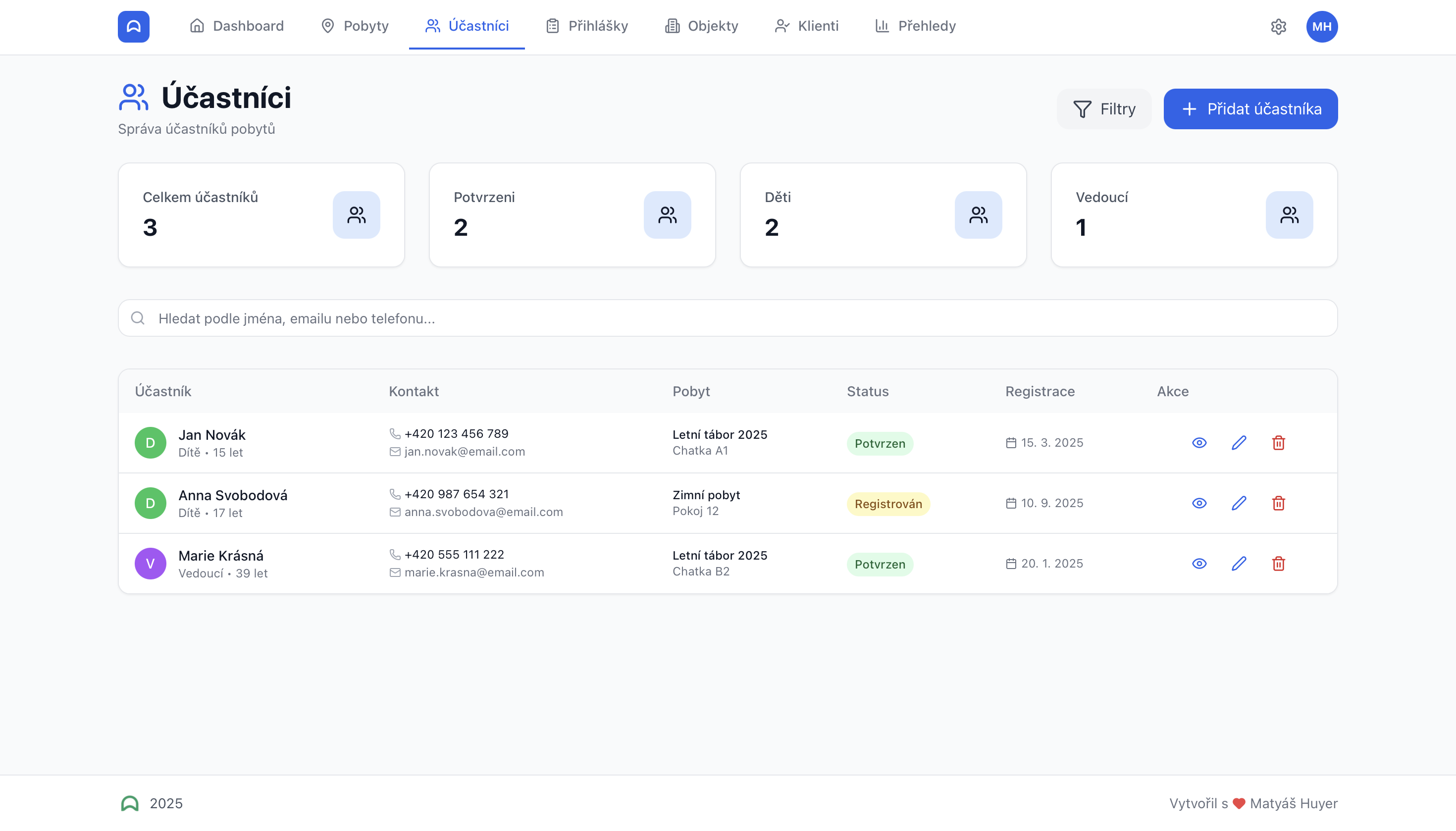
Task: Delete Jan Novák using the trash icon
Action: 1278,442
